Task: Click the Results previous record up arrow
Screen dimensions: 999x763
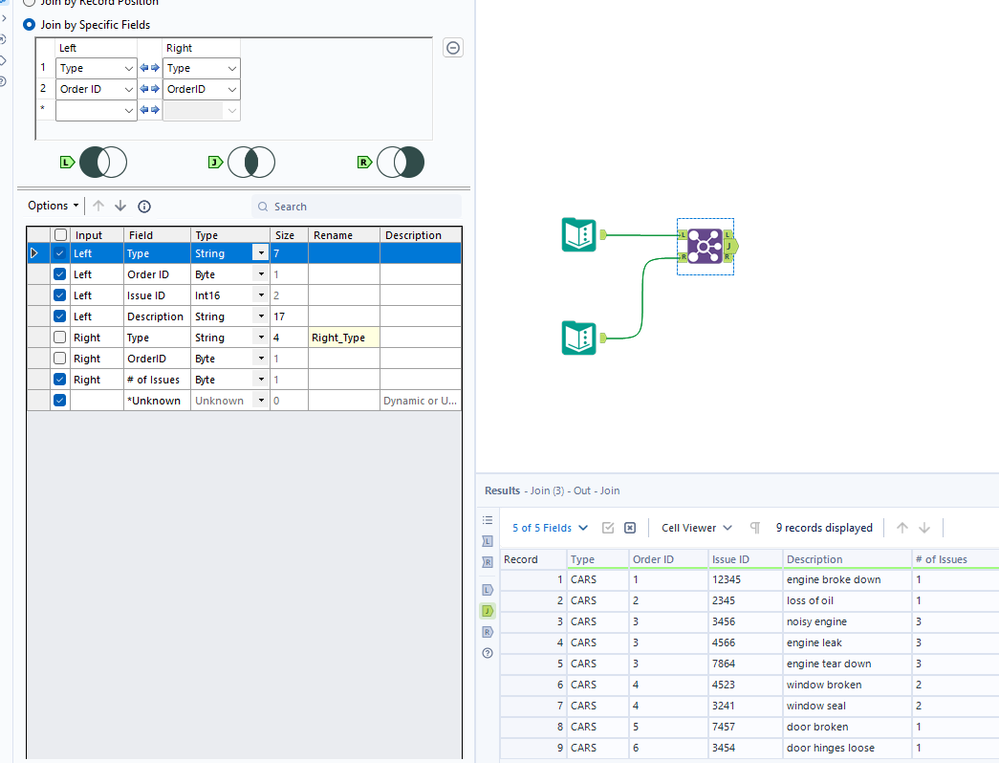Action: (902, 528)
